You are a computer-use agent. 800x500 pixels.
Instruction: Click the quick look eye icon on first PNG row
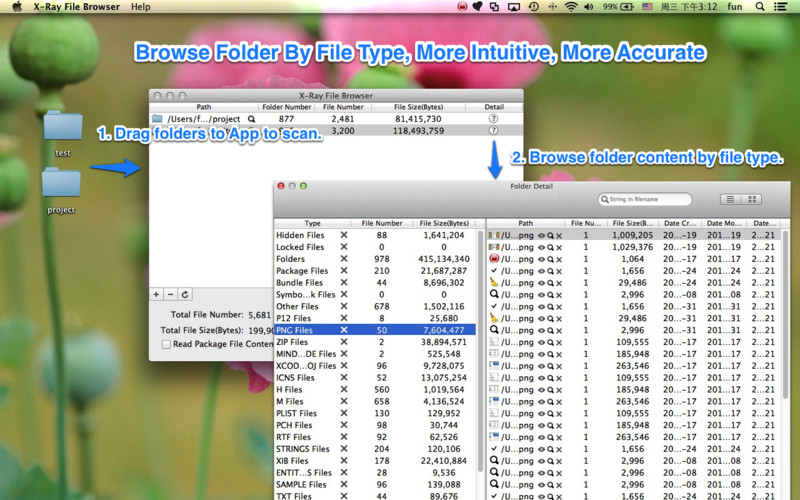(x=541, y=235)
